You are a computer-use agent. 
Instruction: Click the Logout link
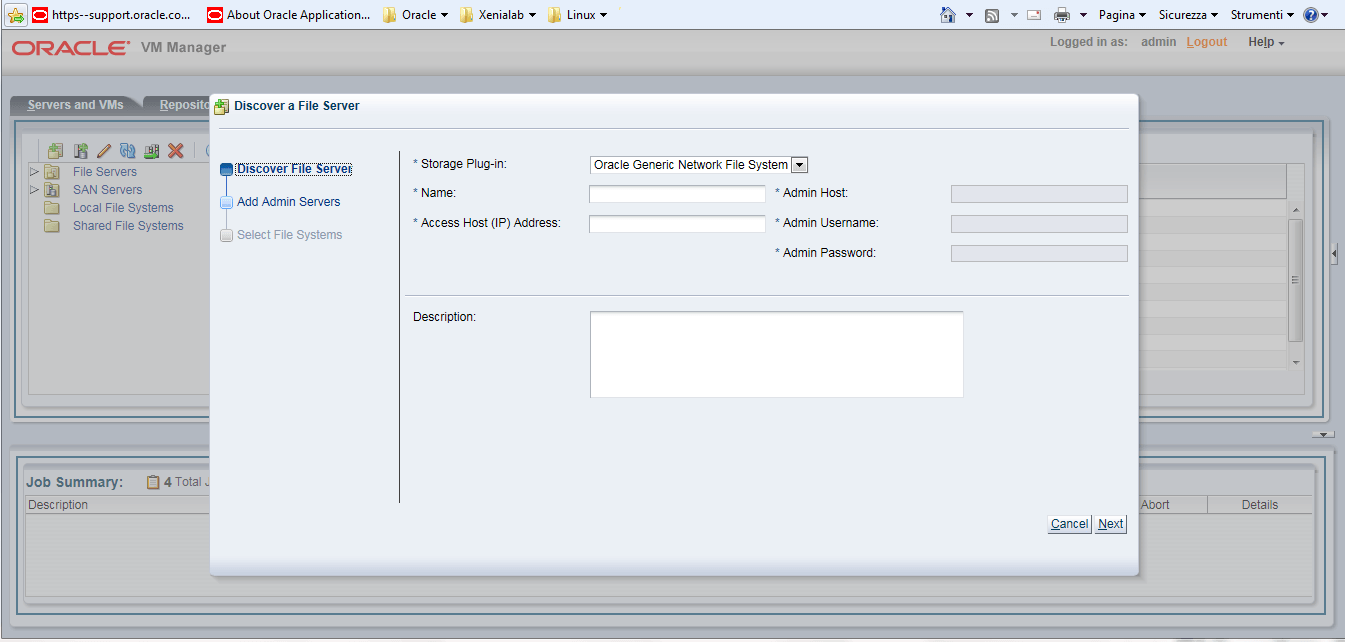point(1207,42)
